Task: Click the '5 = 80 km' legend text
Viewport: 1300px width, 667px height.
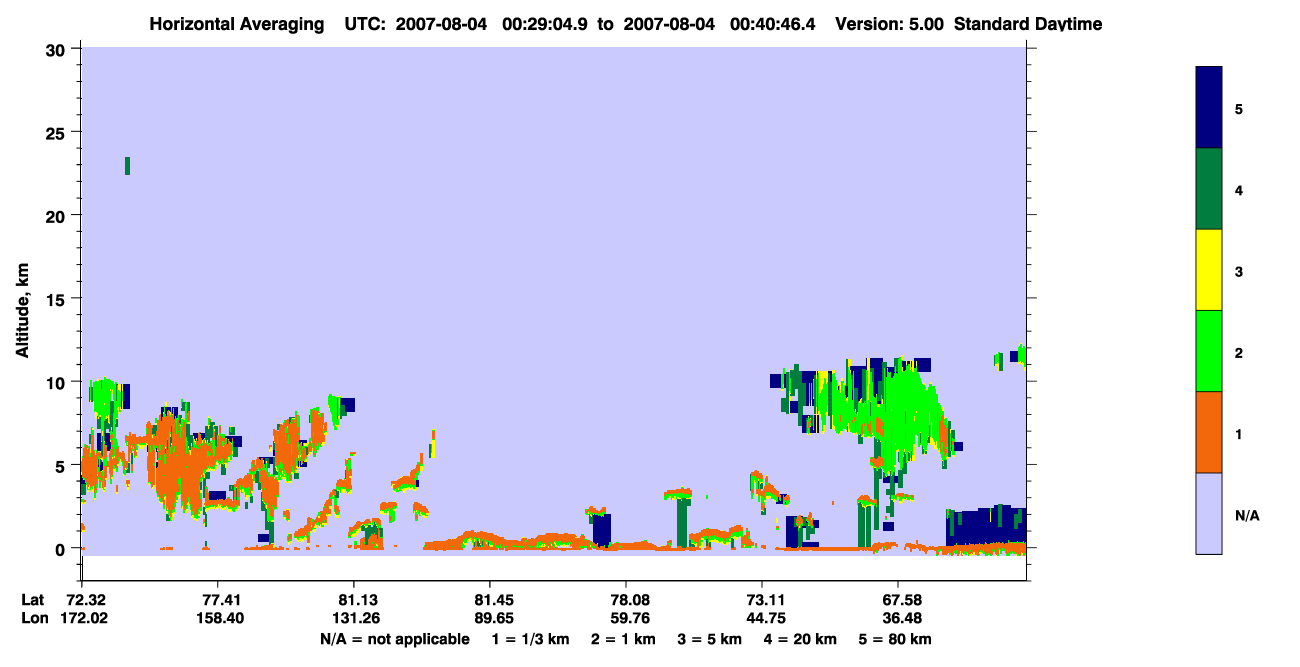Action: (895, 639)
